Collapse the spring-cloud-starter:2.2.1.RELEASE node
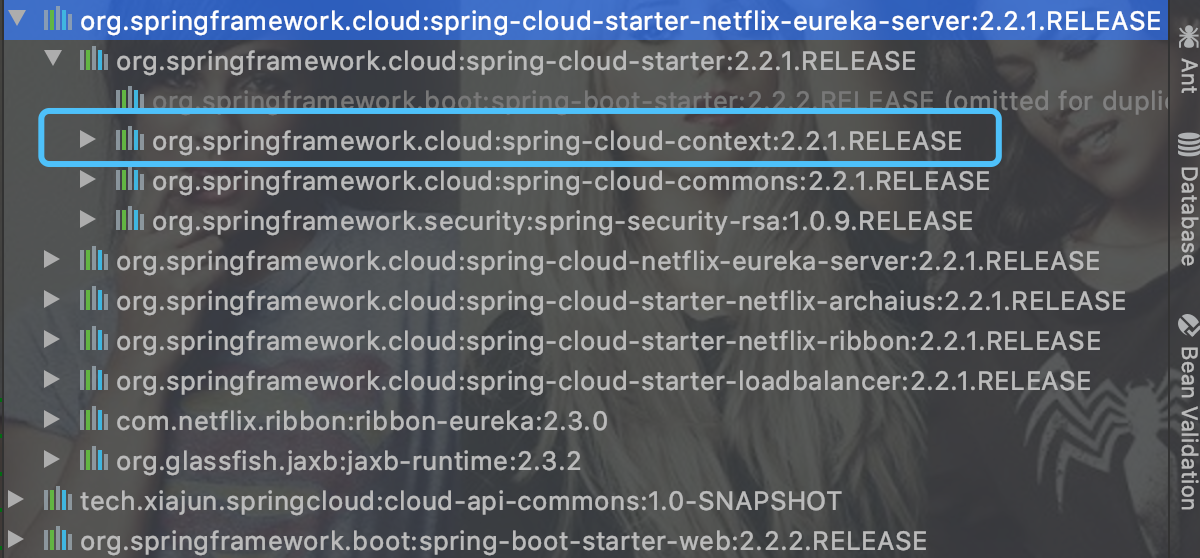This screenshot has width=1200, height=558. point(53,60)
